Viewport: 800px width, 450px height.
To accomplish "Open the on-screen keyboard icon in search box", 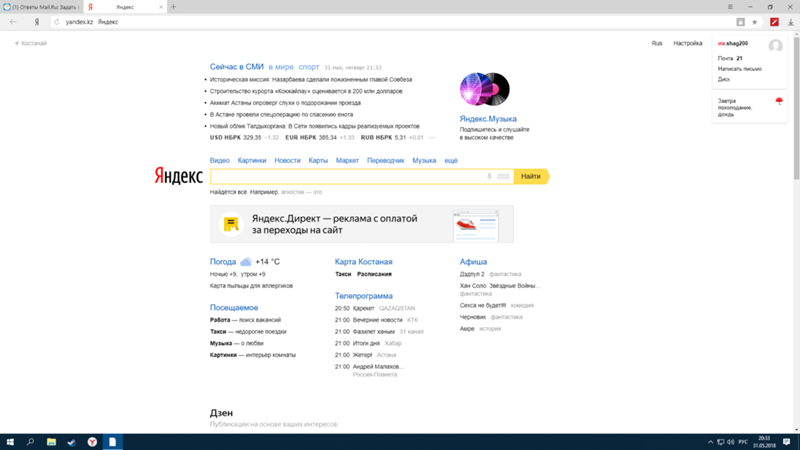I will pyautogui.click(x=503, y=177).
